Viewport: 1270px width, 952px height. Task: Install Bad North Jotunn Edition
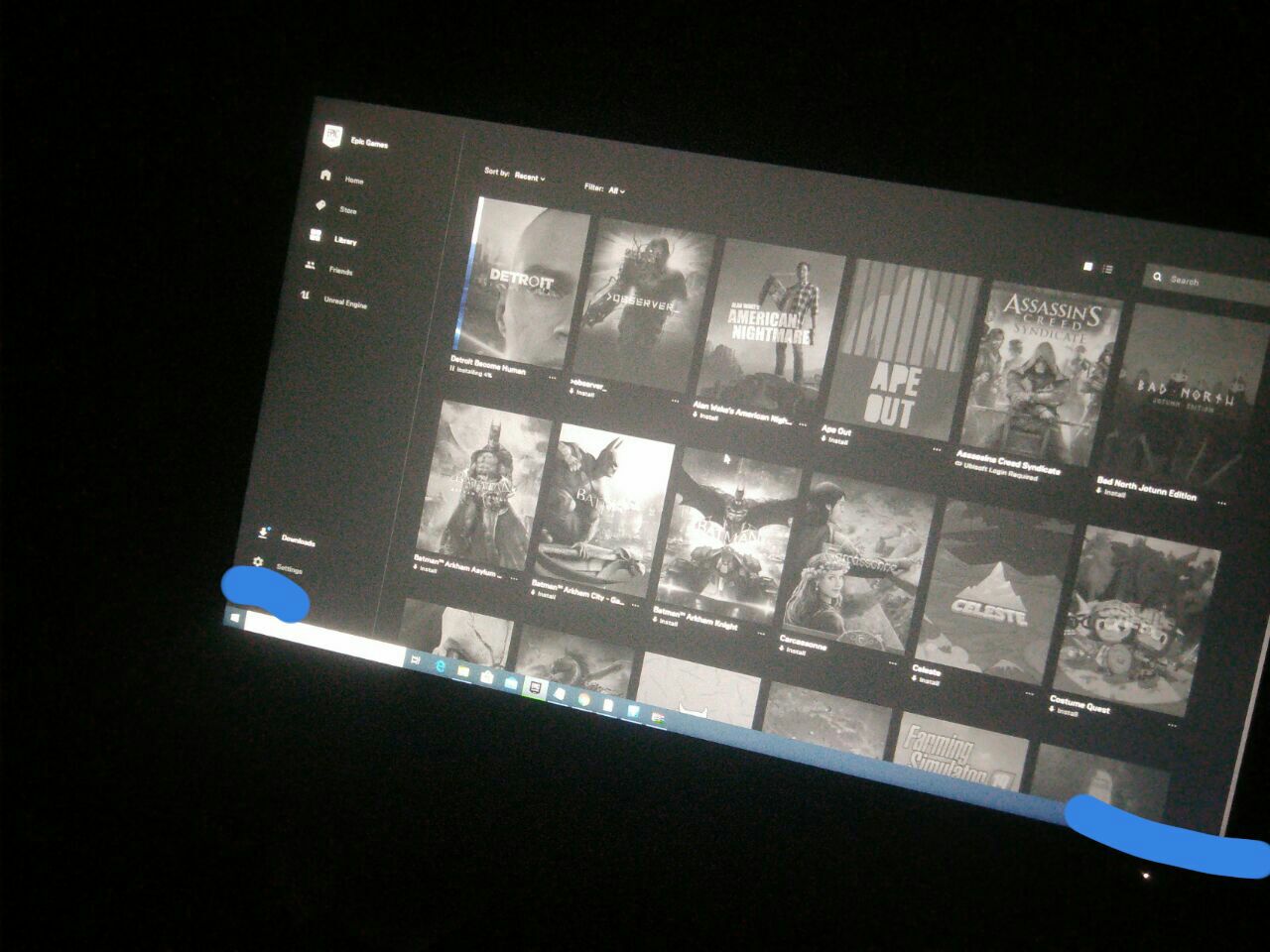point(1111,492)
